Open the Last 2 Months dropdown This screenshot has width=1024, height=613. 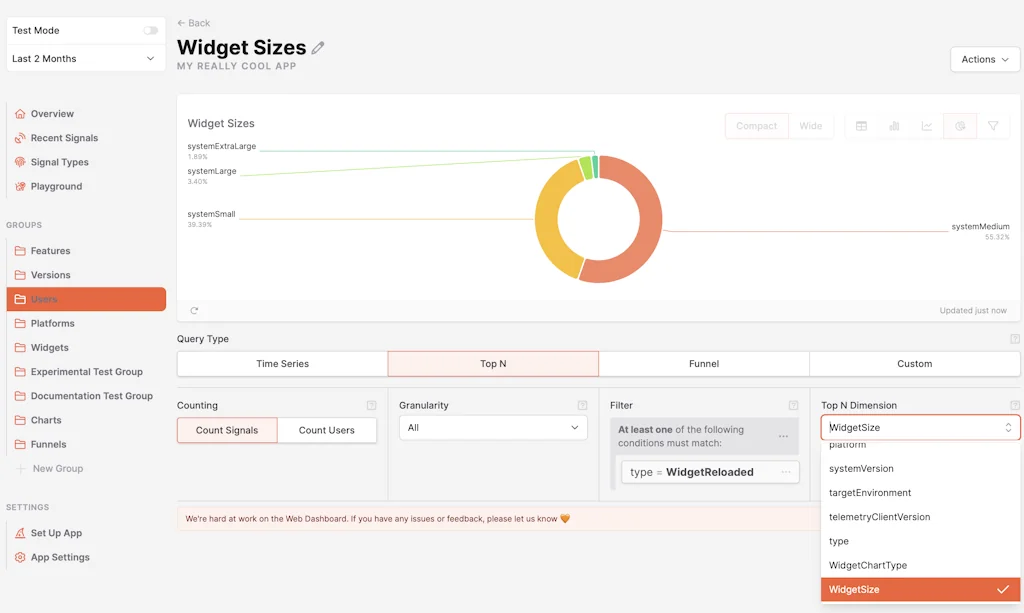coord(85,59)
